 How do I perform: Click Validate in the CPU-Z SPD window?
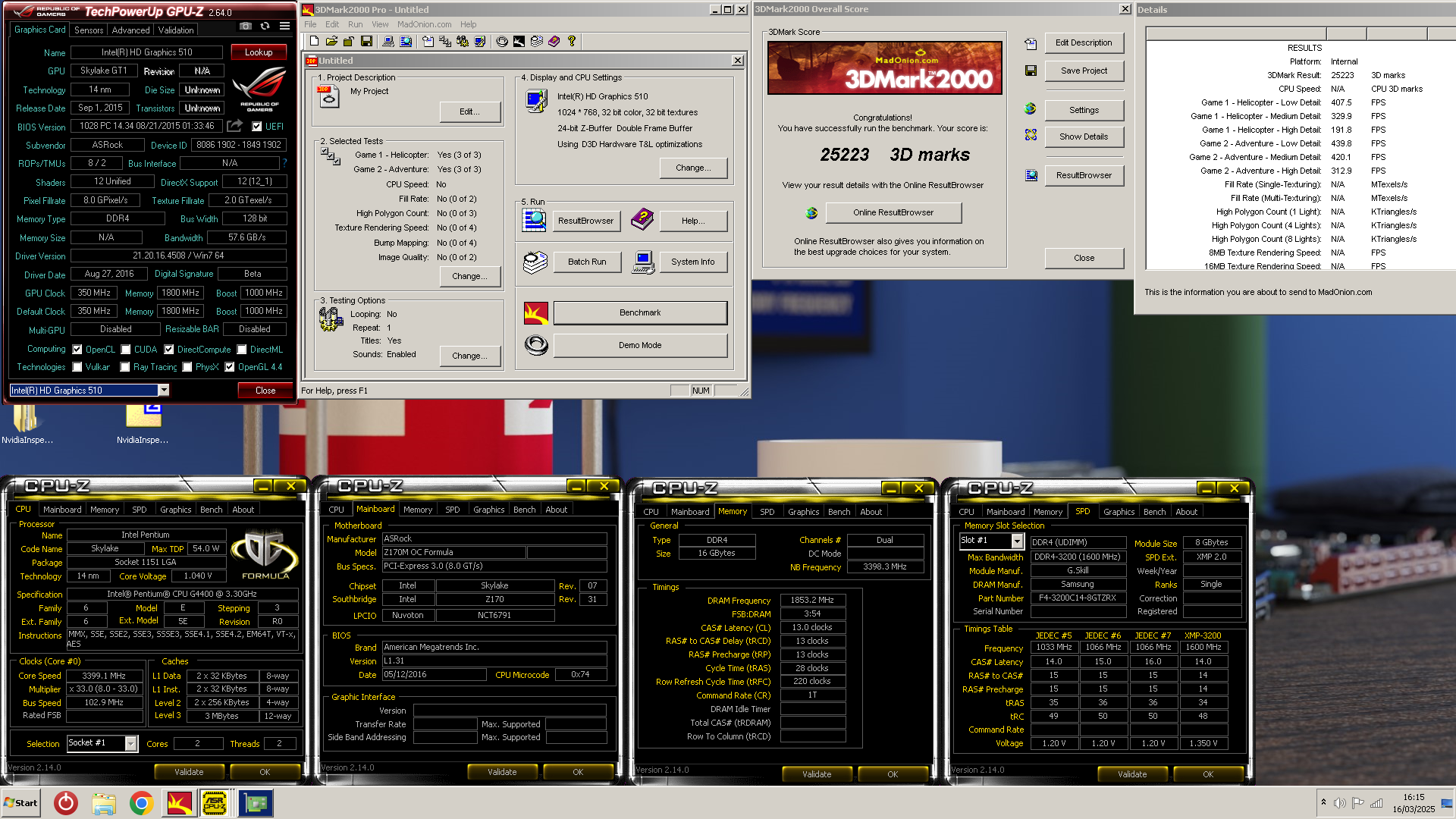(1132, 774)
